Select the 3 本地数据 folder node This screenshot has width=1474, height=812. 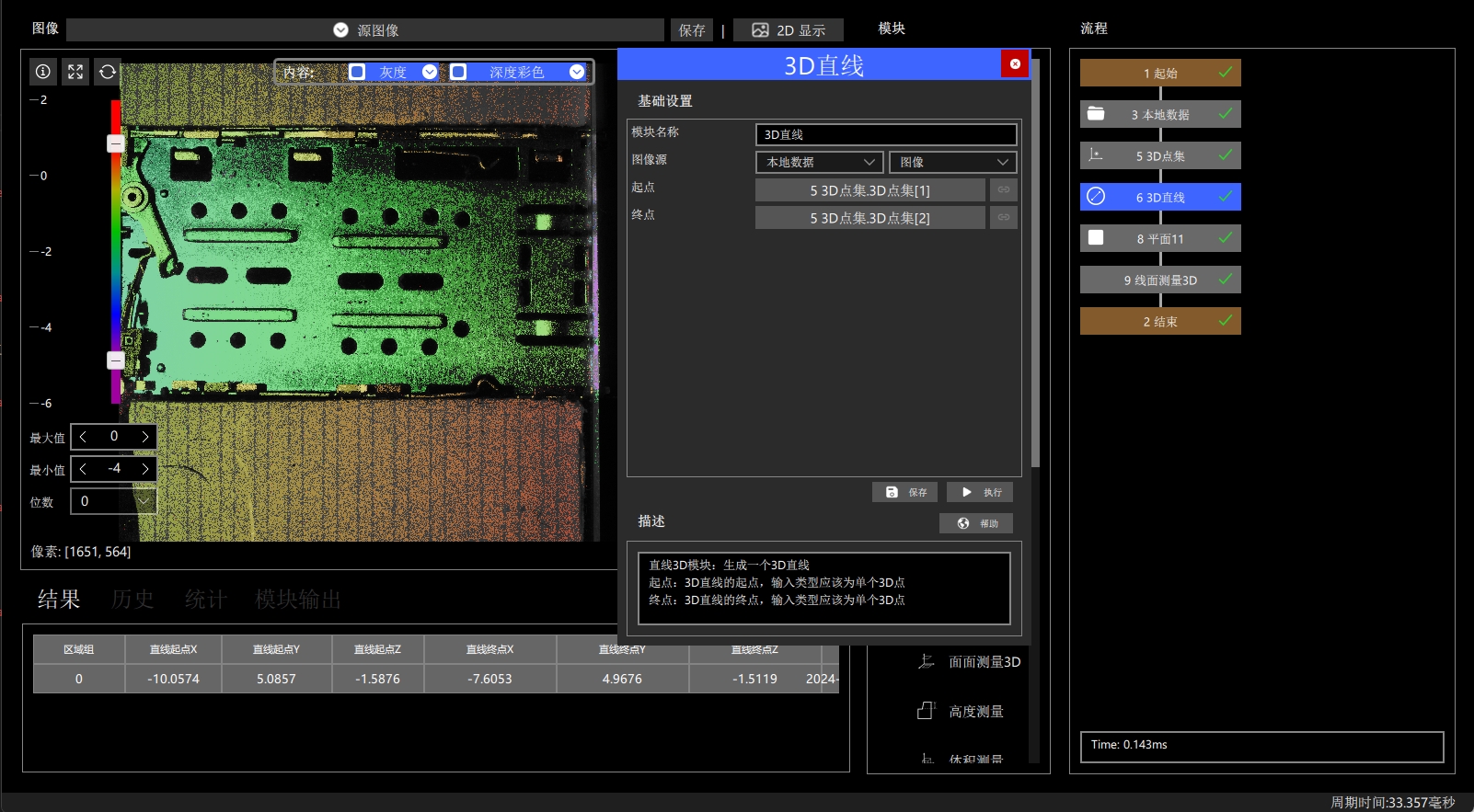click(1160, 114)
